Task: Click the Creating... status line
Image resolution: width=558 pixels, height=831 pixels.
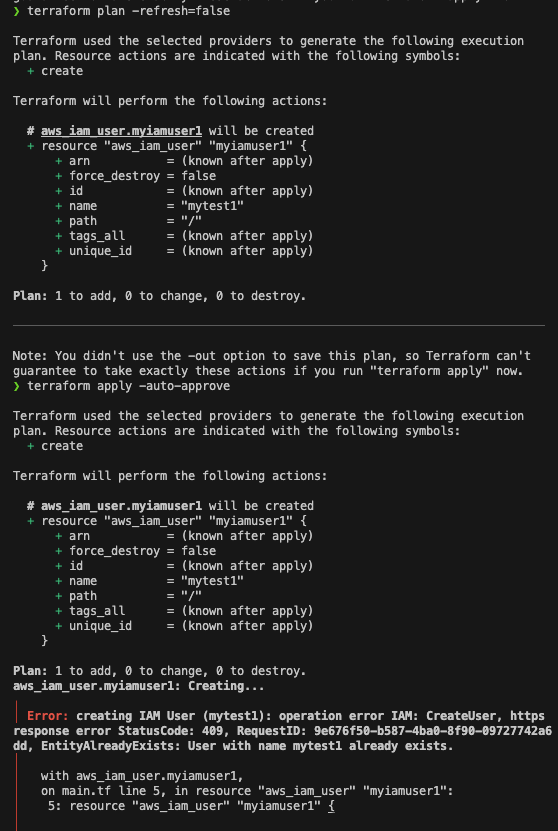Action: (x=139, y=686)
